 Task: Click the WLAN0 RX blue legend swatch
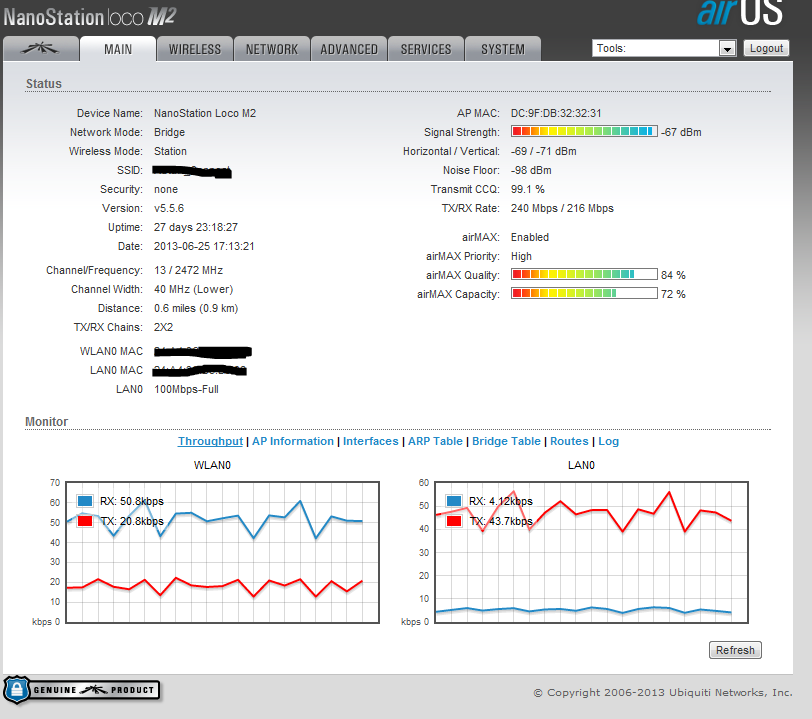pyautogui.click(x=85, y=501)
